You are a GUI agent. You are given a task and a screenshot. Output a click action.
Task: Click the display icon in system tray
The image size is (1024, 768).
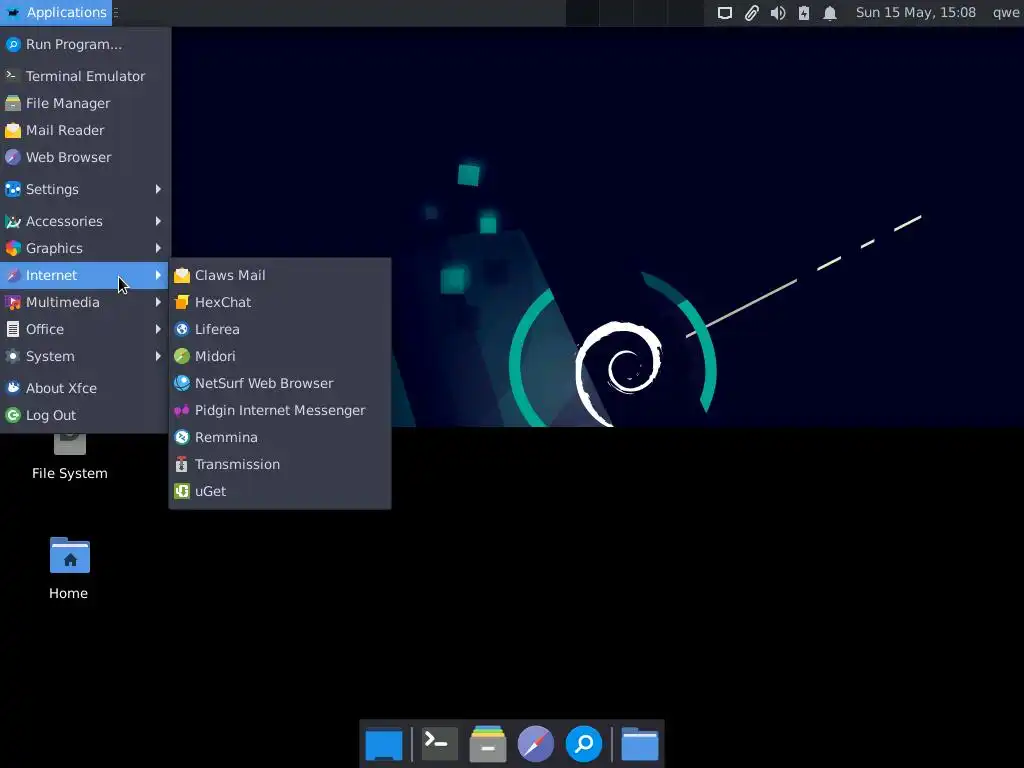[x=725, y=12]
